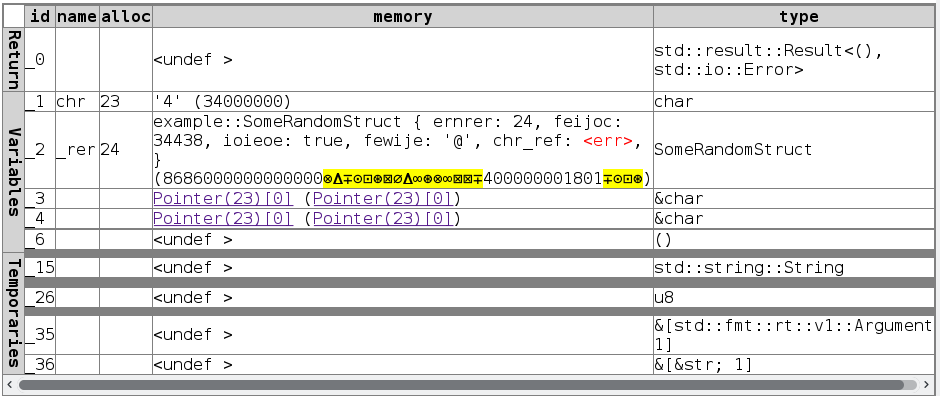Click the first yellow highlighted bytes in _2 memory

click(x=403, y=178)
